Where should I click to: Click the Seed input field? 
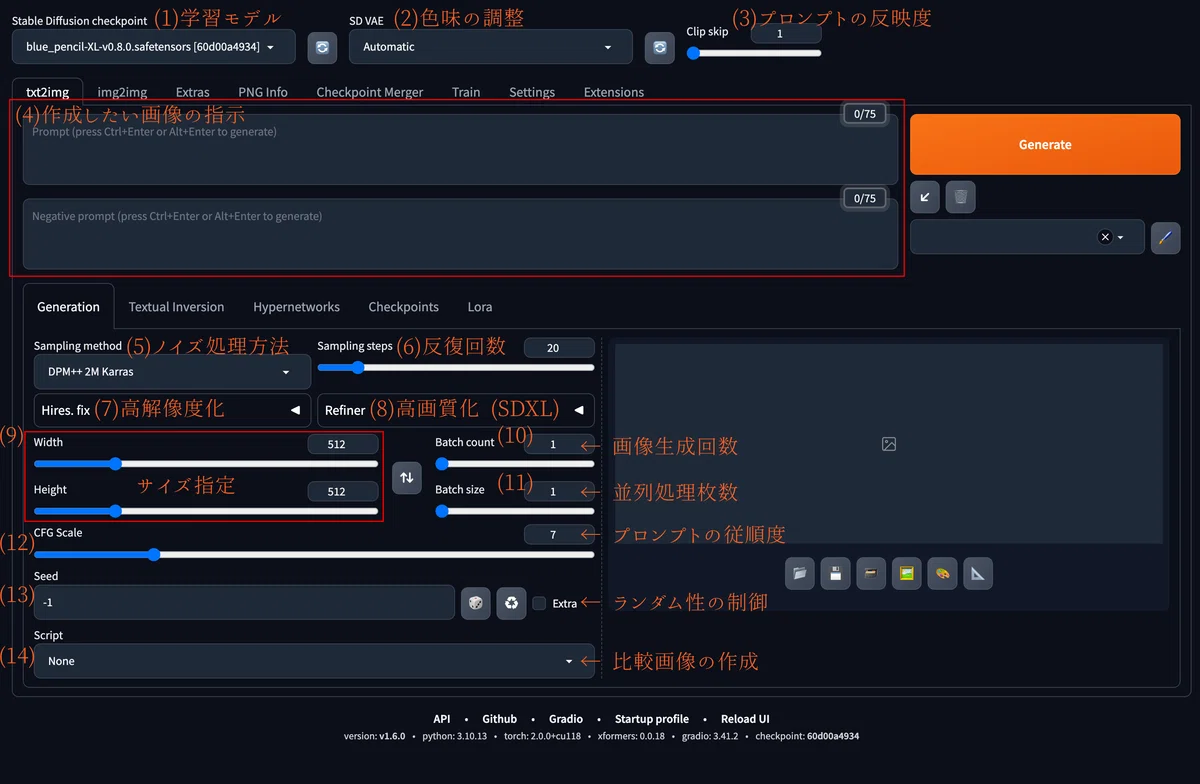pos(244,603)
